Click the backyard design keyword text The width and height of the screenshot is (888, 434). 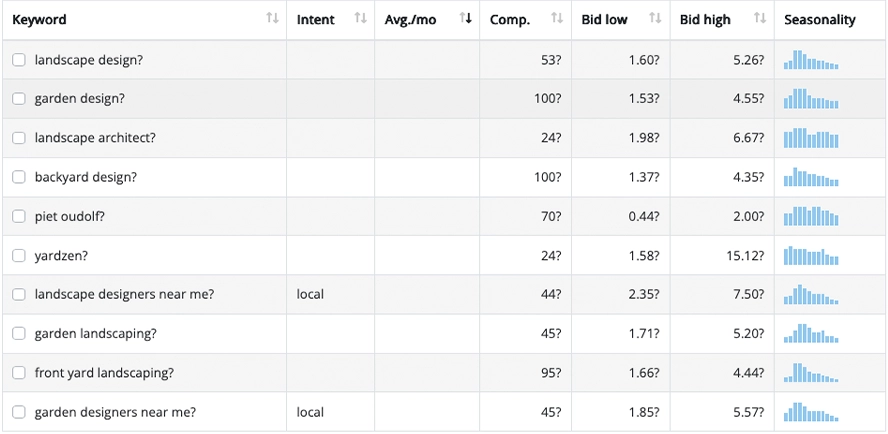click(85, 177)
